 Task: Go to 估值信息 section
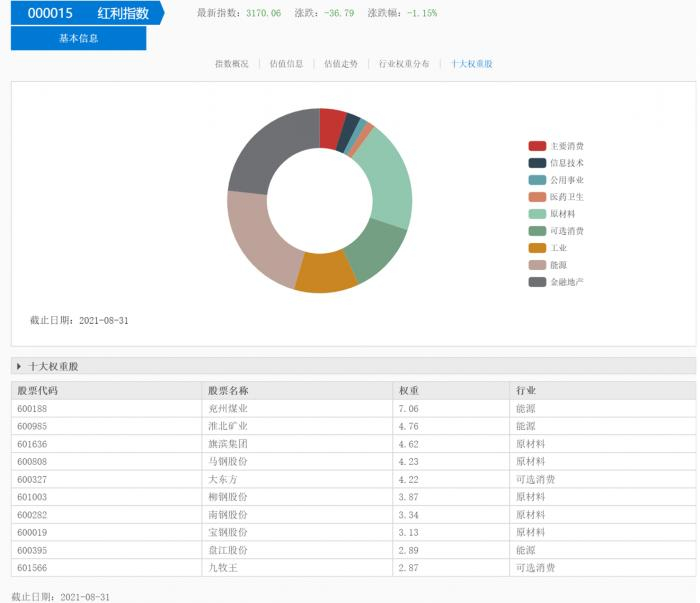click(x=286, y=64)
